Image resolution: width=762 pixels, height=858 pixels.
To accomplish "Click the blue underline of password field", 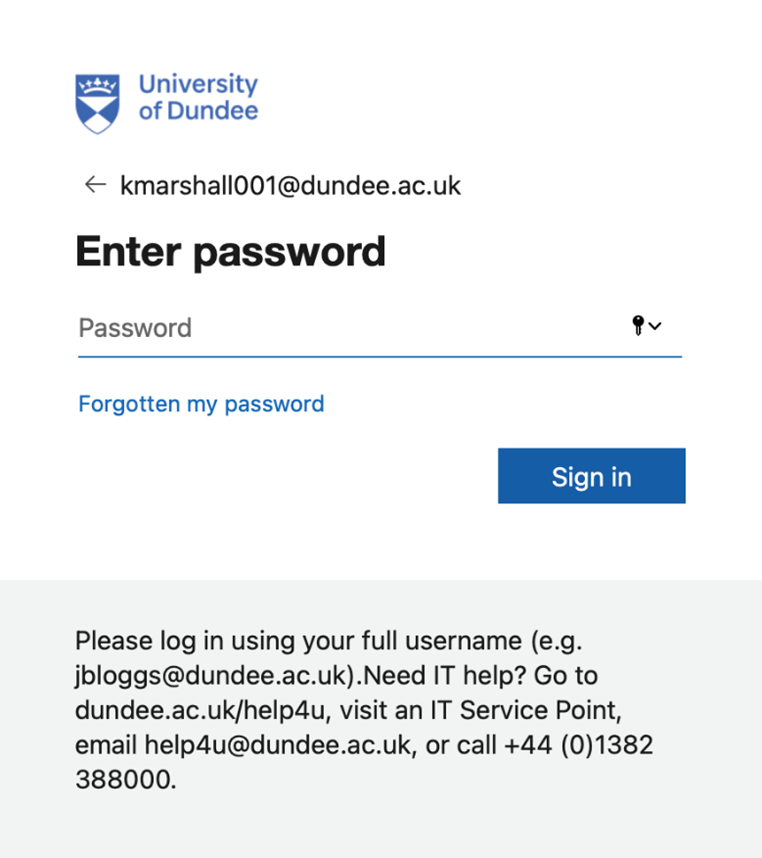I will (x=380, y=357).
